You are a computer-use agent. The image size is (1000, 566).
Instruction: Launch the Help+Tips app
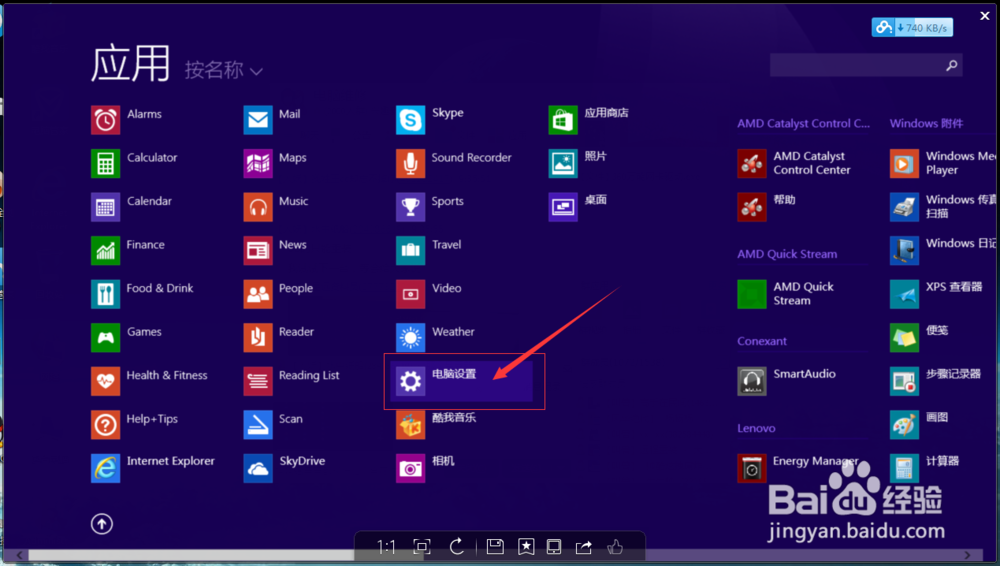pos(135,424)
